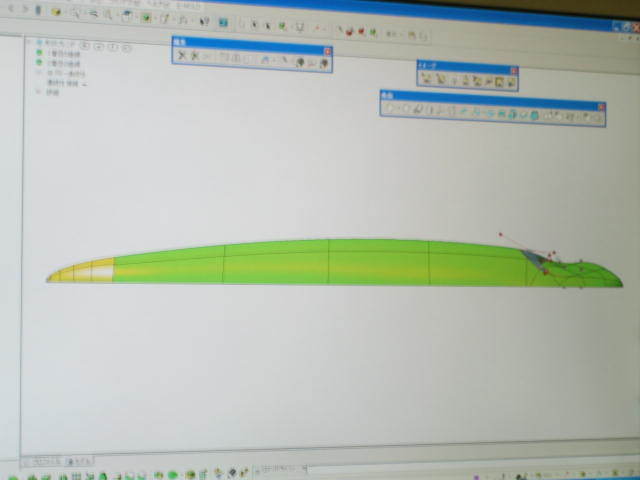Expand the last node in the model tree
The height and width of the screenshot is (480, 640).
click(x=38, y=92)
